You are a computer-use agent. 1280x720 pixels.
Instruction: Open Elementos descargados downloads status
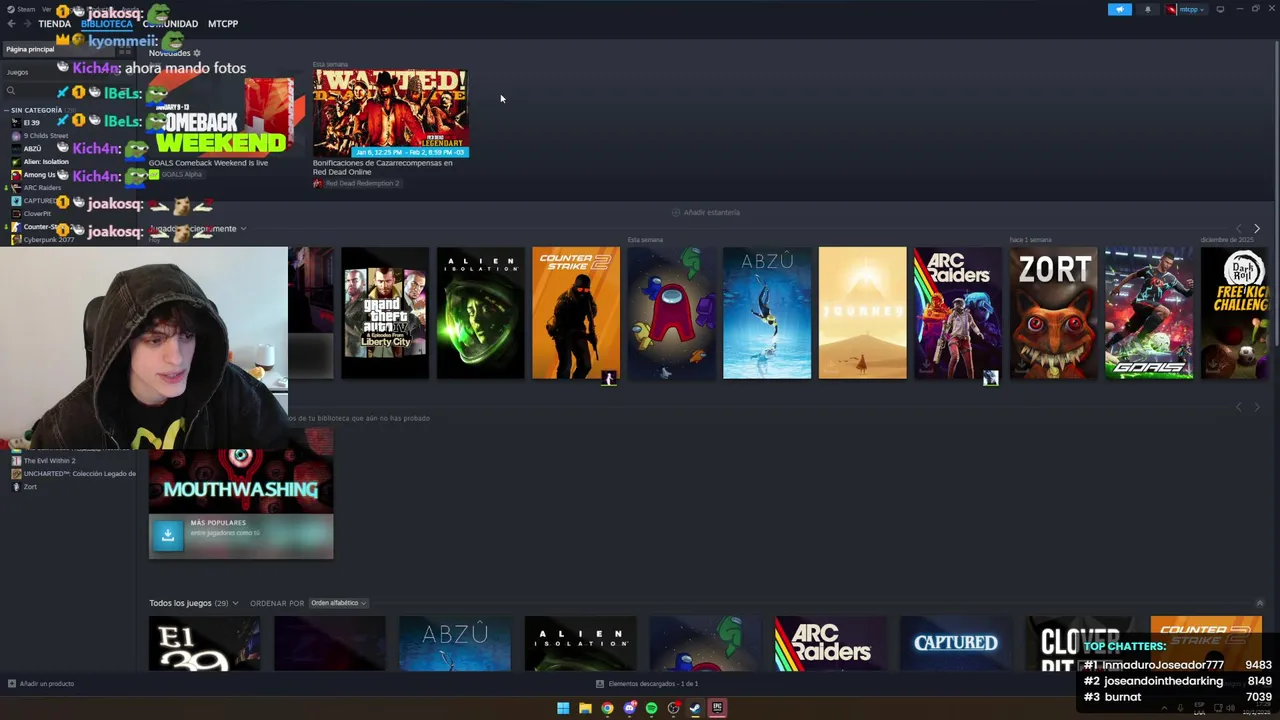coord(647,684)
